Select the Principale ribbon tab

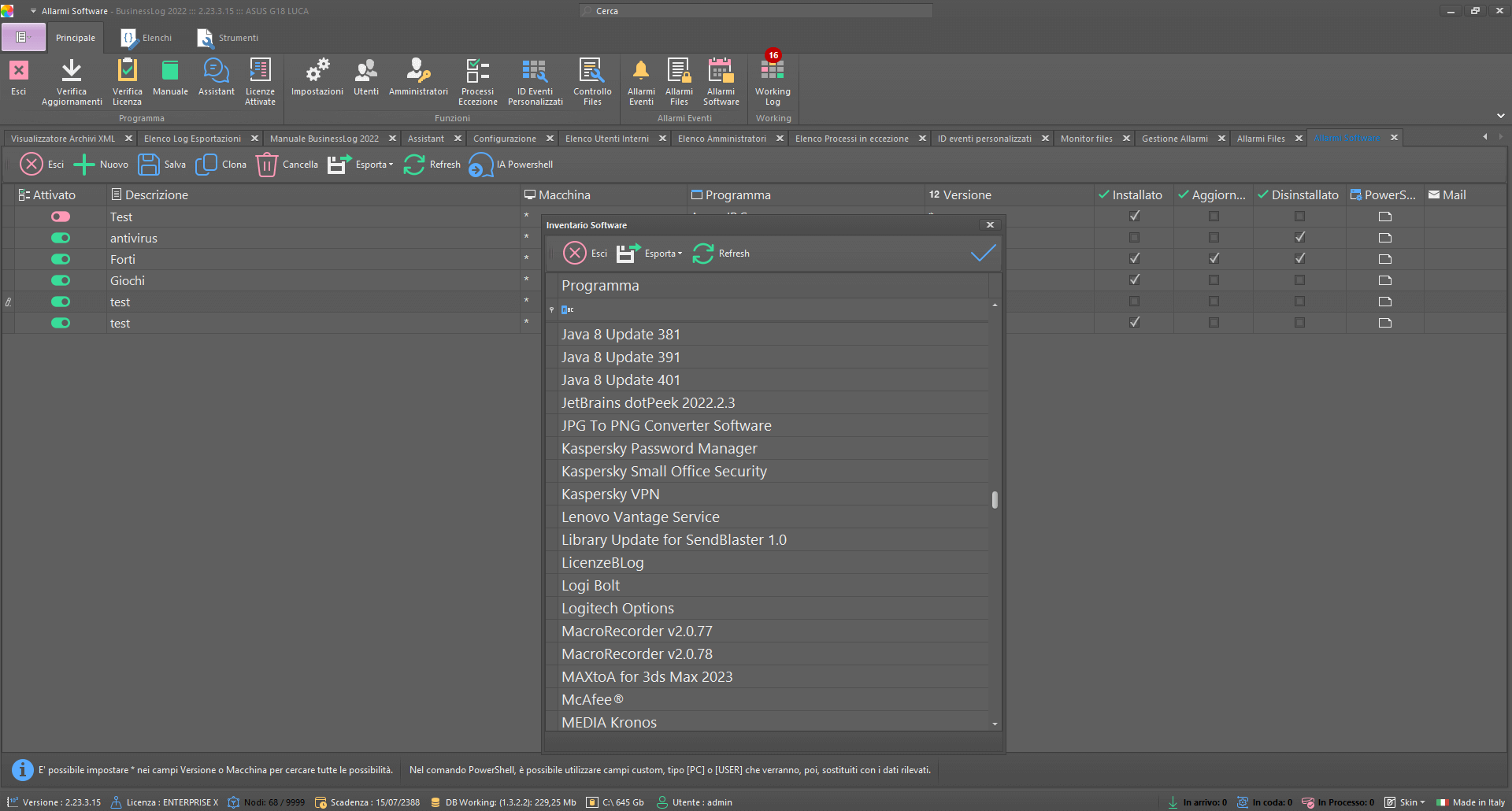(x=76, y=38)
